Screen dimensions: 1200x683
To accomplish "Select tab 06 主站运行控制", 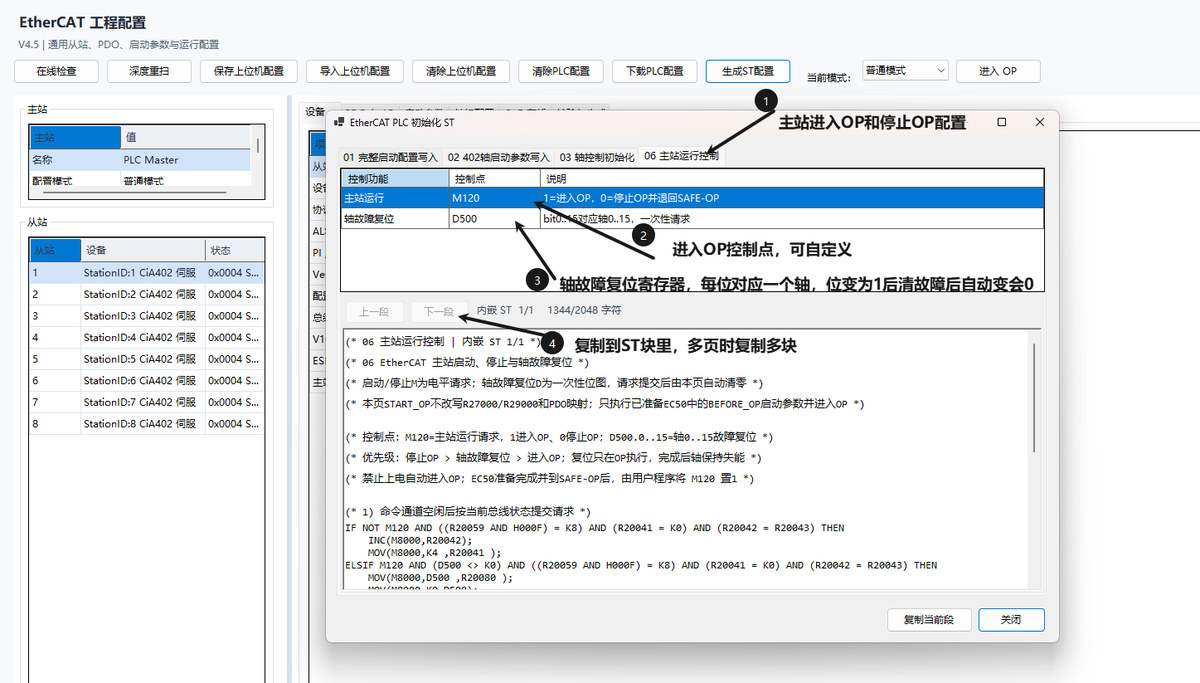I will tap(681, 155).
